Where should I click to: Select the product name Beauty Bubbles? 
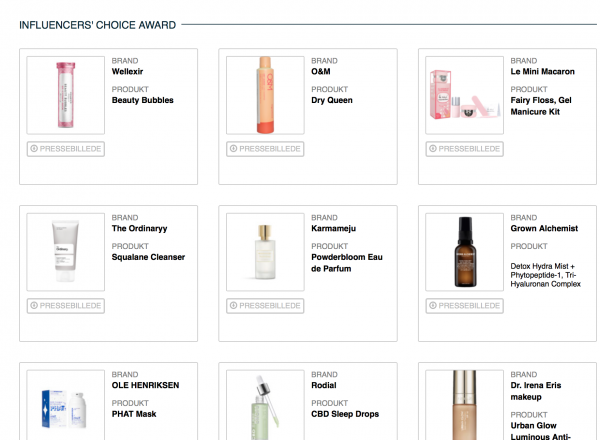tap(143, 100)
